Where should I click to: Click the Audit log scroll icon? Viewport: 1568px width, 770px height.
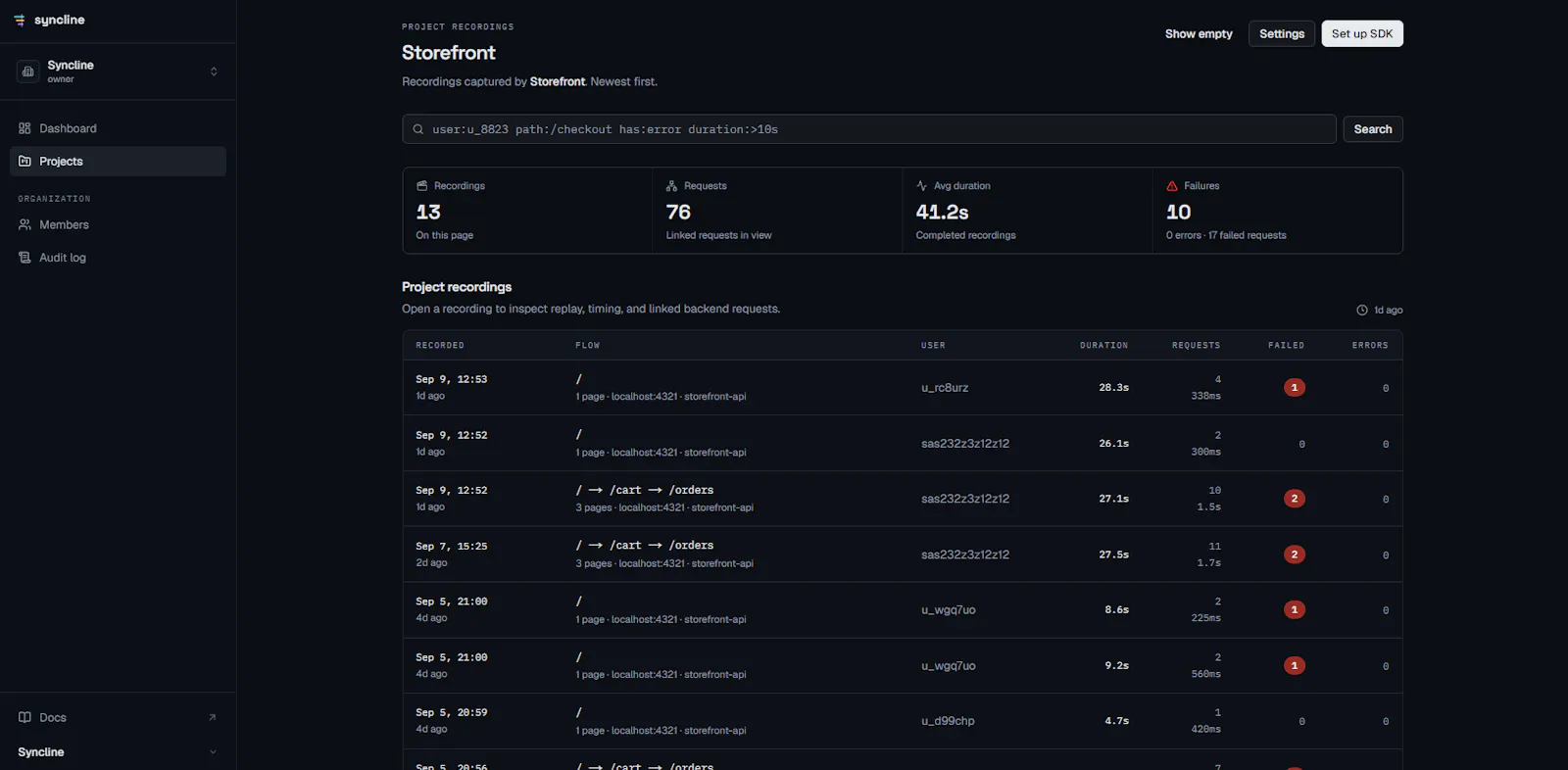[x=25, y=258]
